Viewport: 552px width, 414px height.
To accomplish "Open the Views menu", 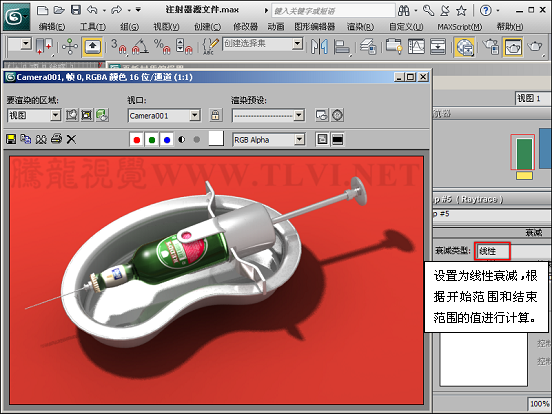I will pyautogui.click(x=166, y=26).
